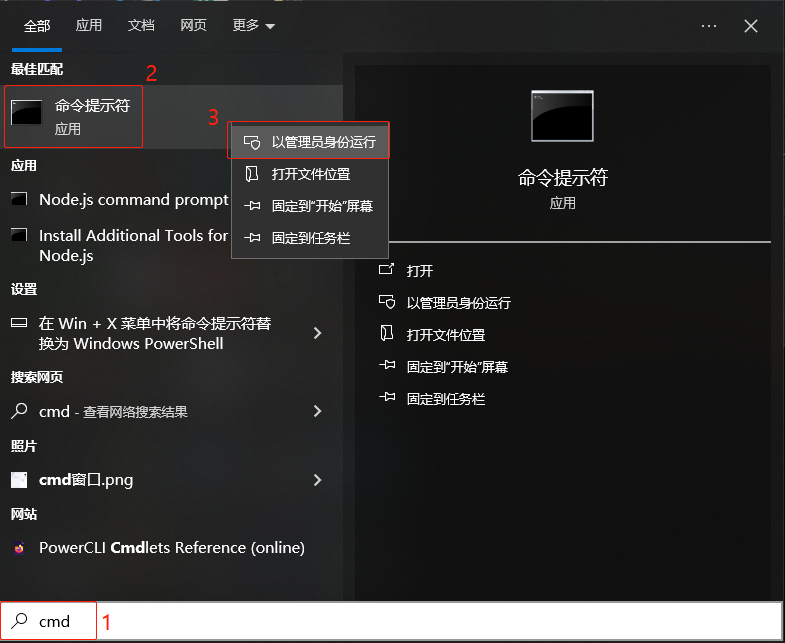The height and width of the screenshot is (643, 785).
Task: Click the Install Additional Tools for Node.js icon
Action: pyautogui.click(x=19, y=236)
